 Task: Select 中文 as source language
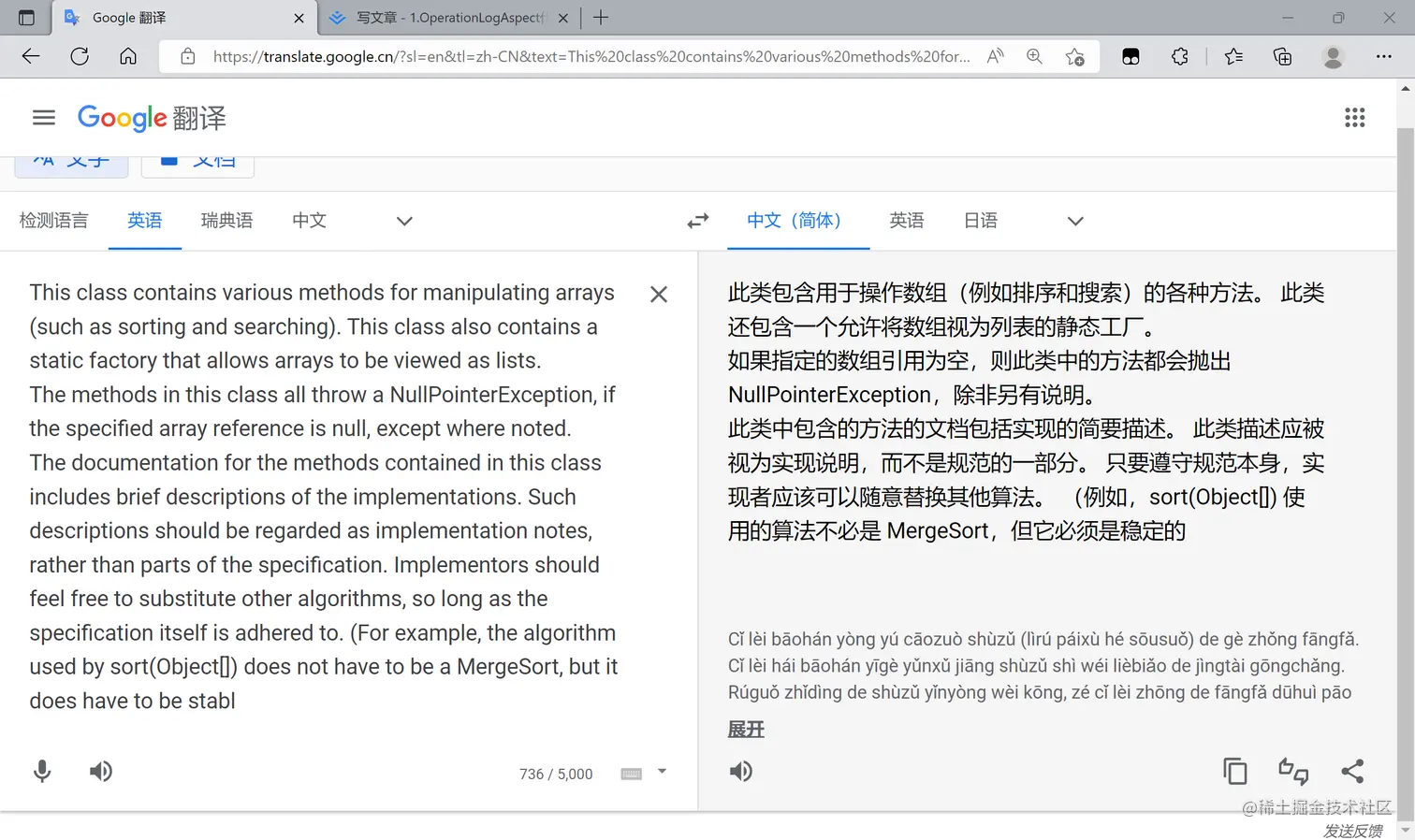309,221
